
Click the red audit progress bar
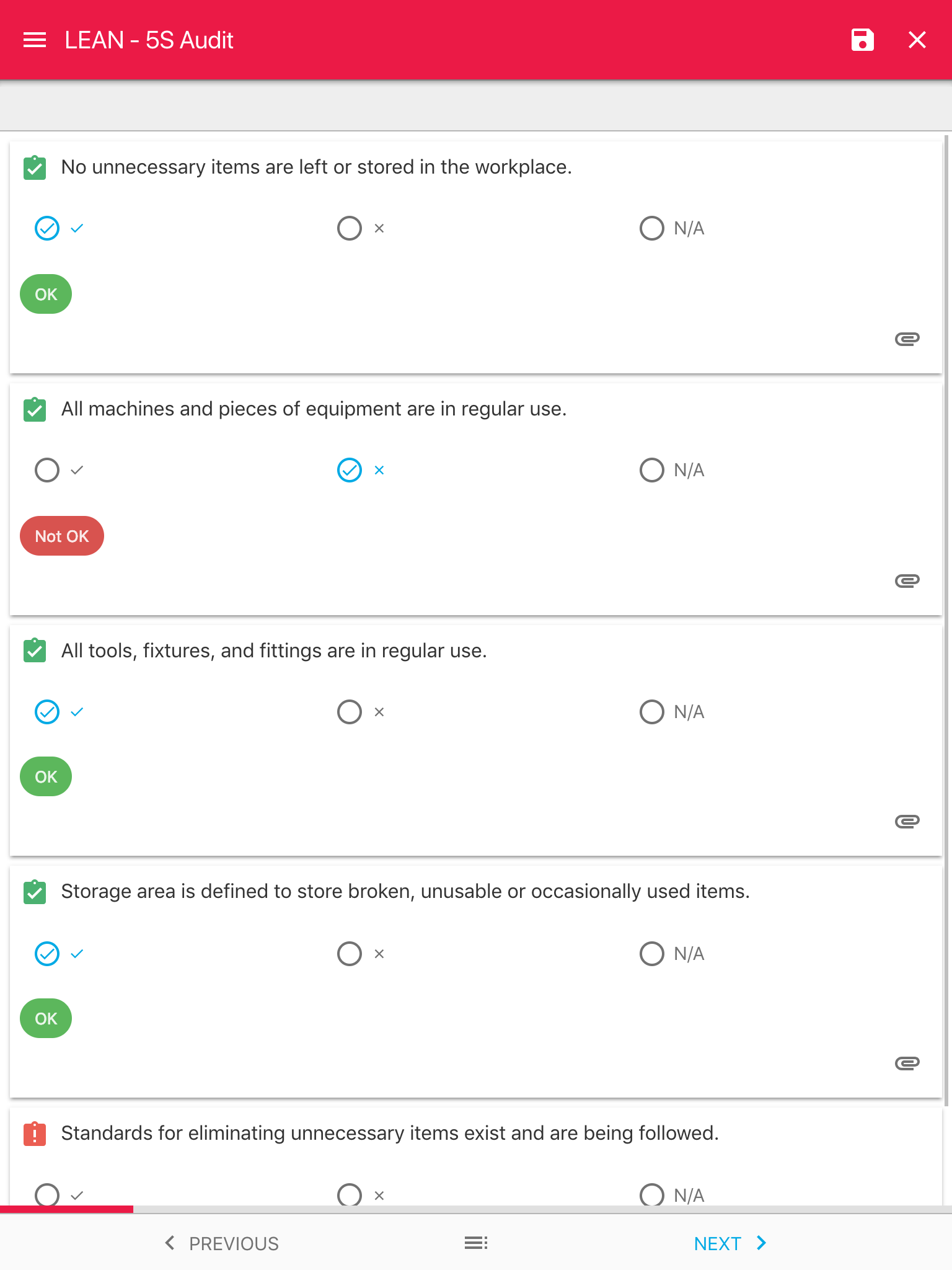pyautogui.click(x=66, y=1209)
